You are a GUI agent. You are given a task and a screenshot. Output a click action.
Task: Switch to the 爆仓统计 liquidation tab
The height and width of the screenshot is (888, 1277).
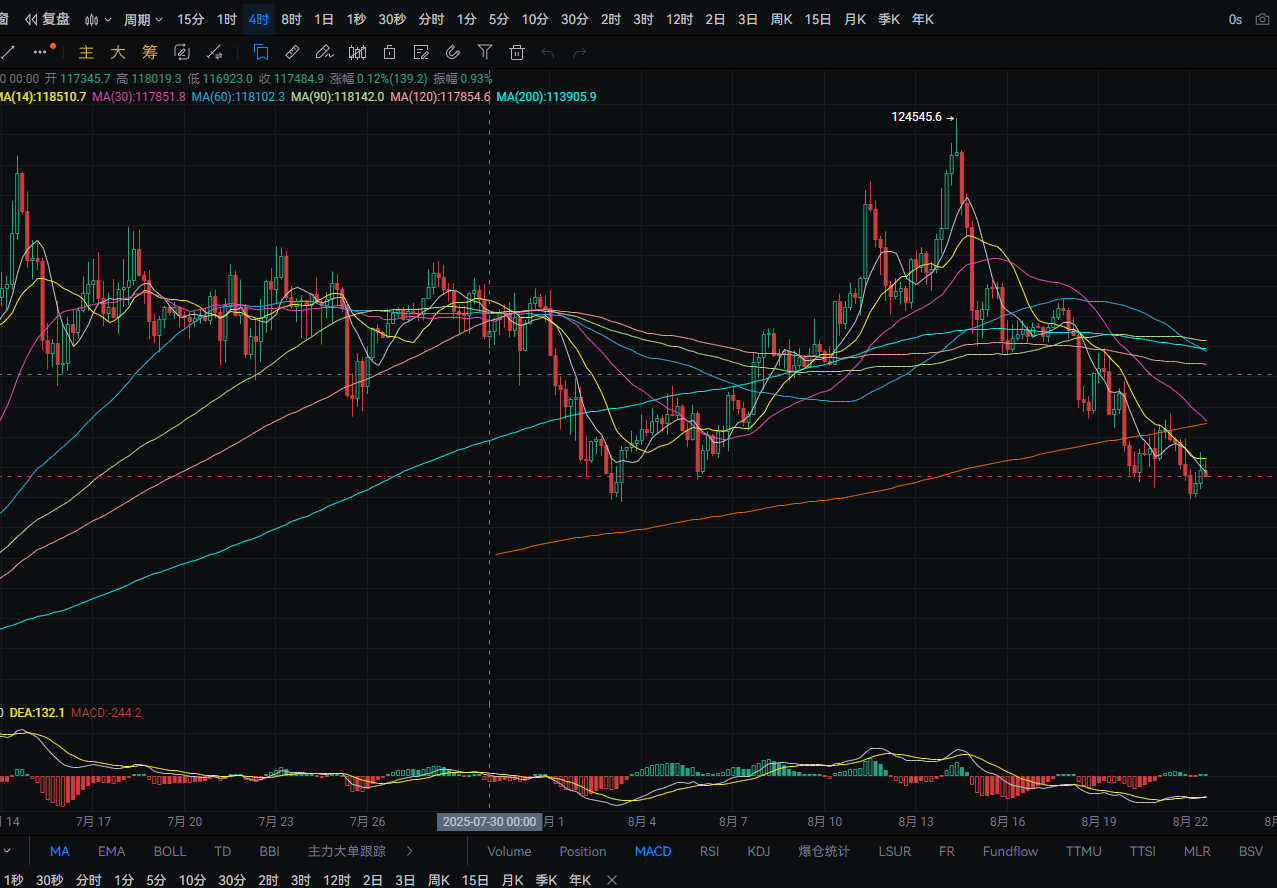[824, 851]
